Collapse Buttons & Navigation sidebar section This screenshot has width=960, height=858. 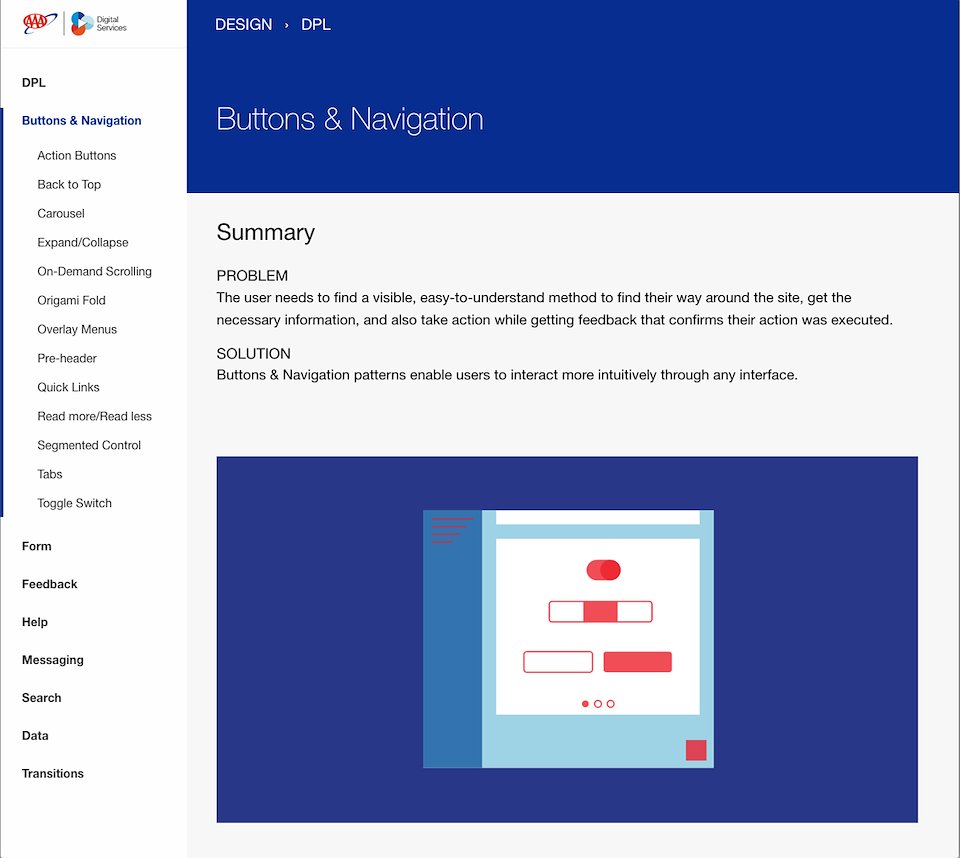coord(81,121)
